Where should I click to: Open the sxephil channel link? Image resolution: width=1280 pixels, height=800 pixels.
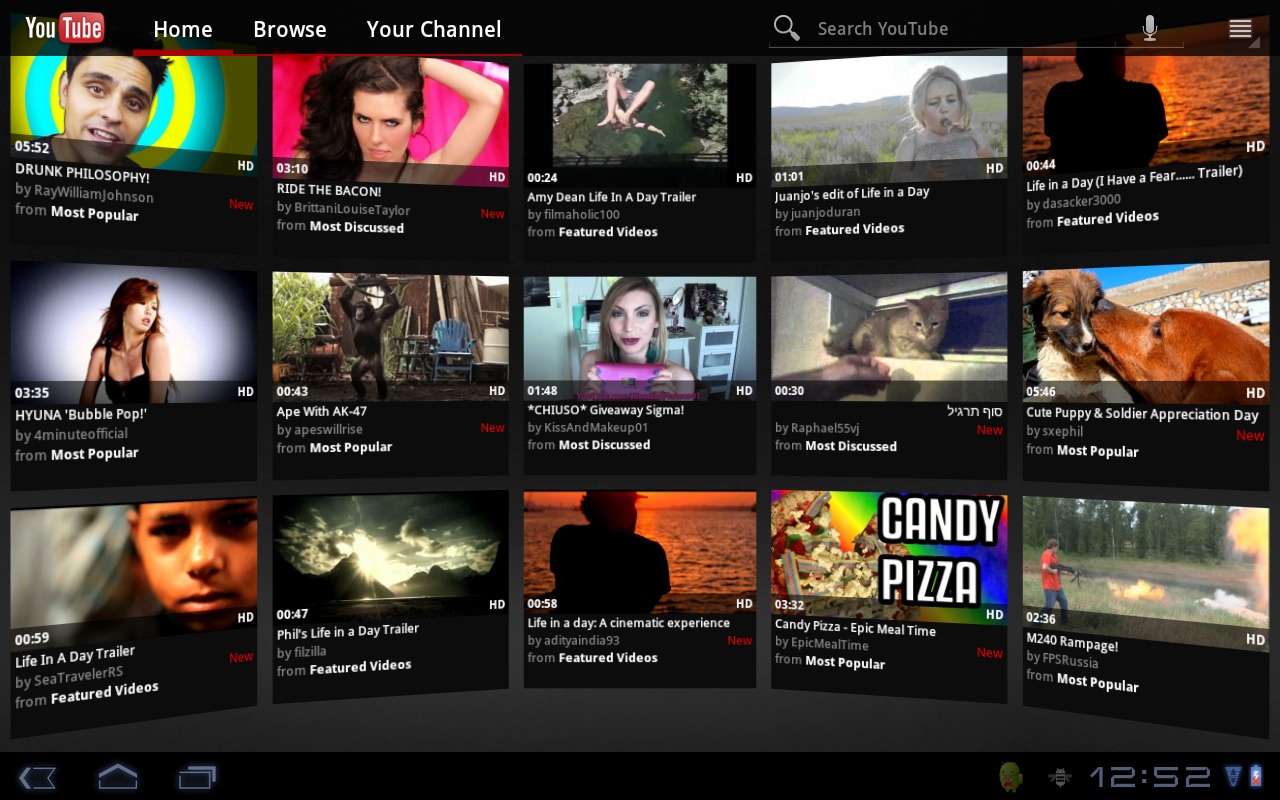tap(1054, 432)
